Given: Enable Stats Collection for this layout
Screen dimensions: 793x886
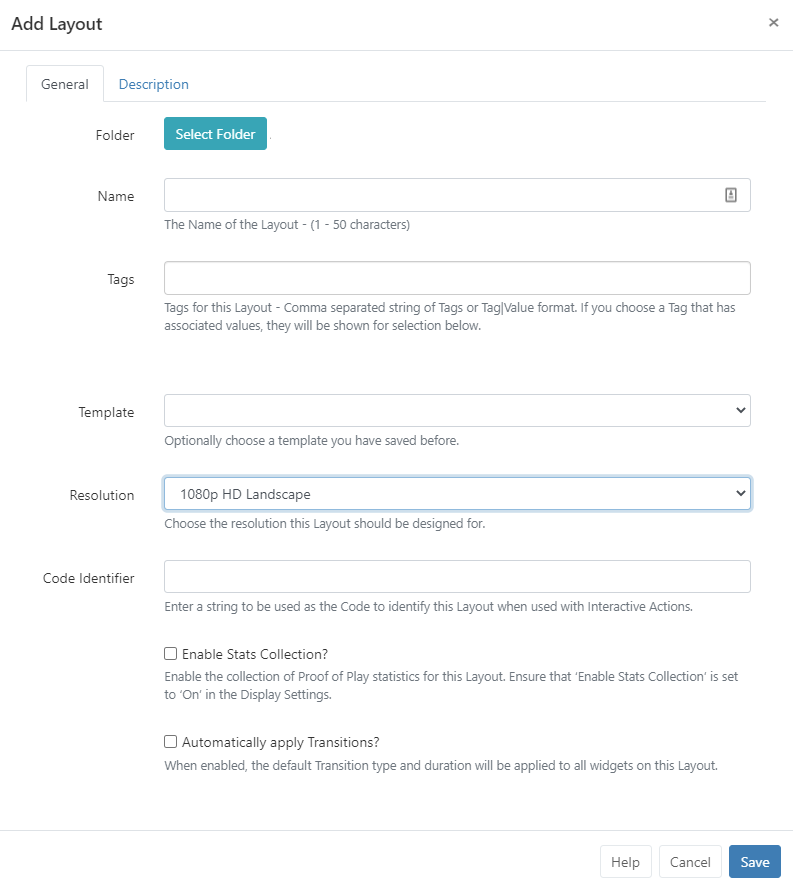Looking at the screenshot, I should (x=171, y=653).
